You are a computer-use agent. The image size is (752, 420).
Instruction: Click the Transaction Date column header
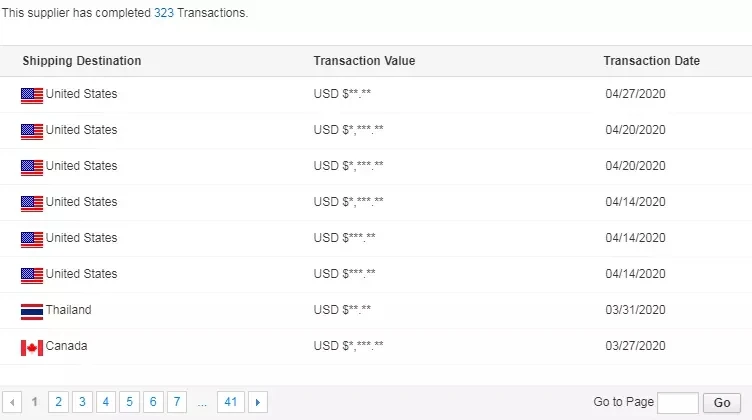(x=651, y=61)
